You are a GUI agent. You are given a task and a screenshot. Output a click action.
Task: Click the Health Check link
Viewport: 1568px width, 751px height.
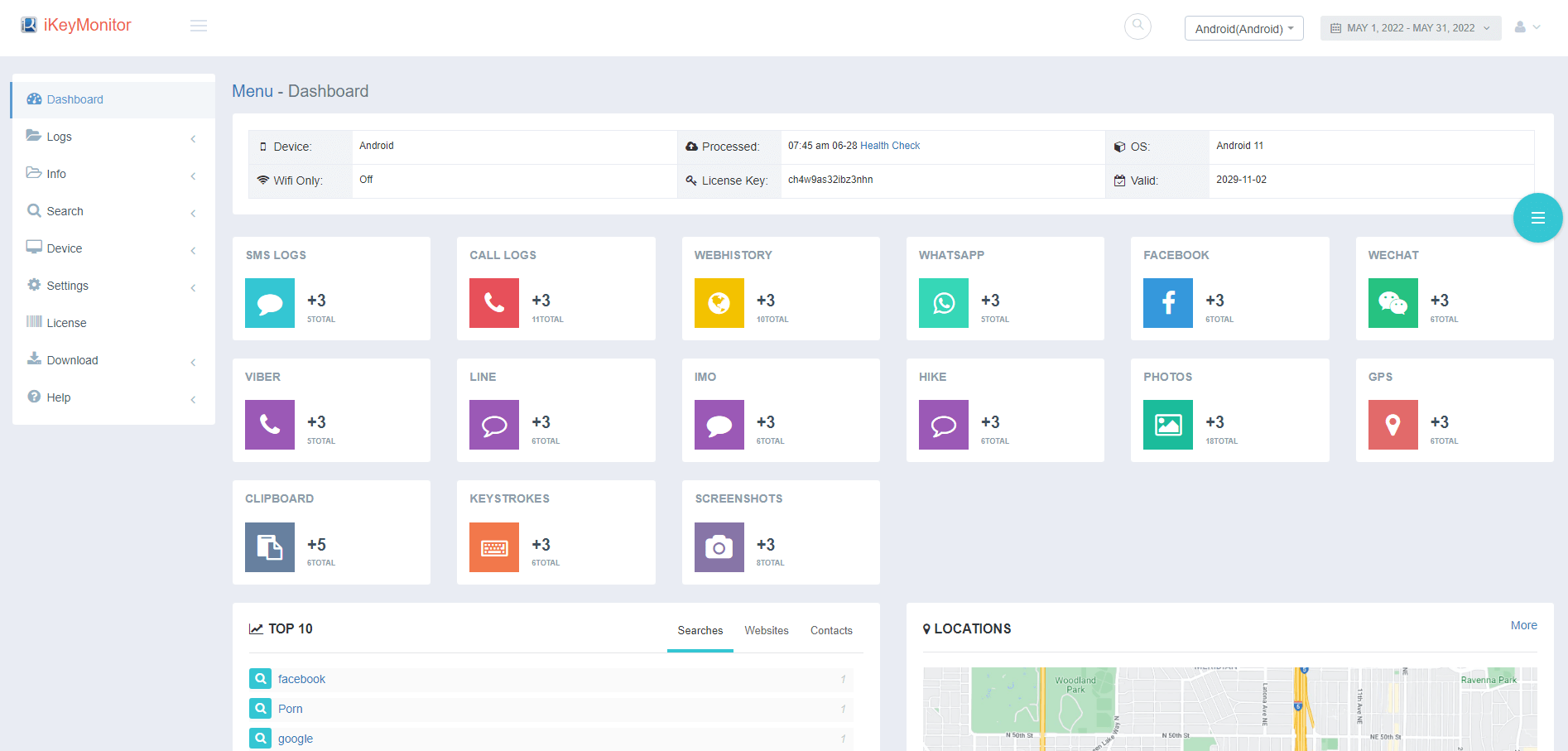click(x=890, y=146)
